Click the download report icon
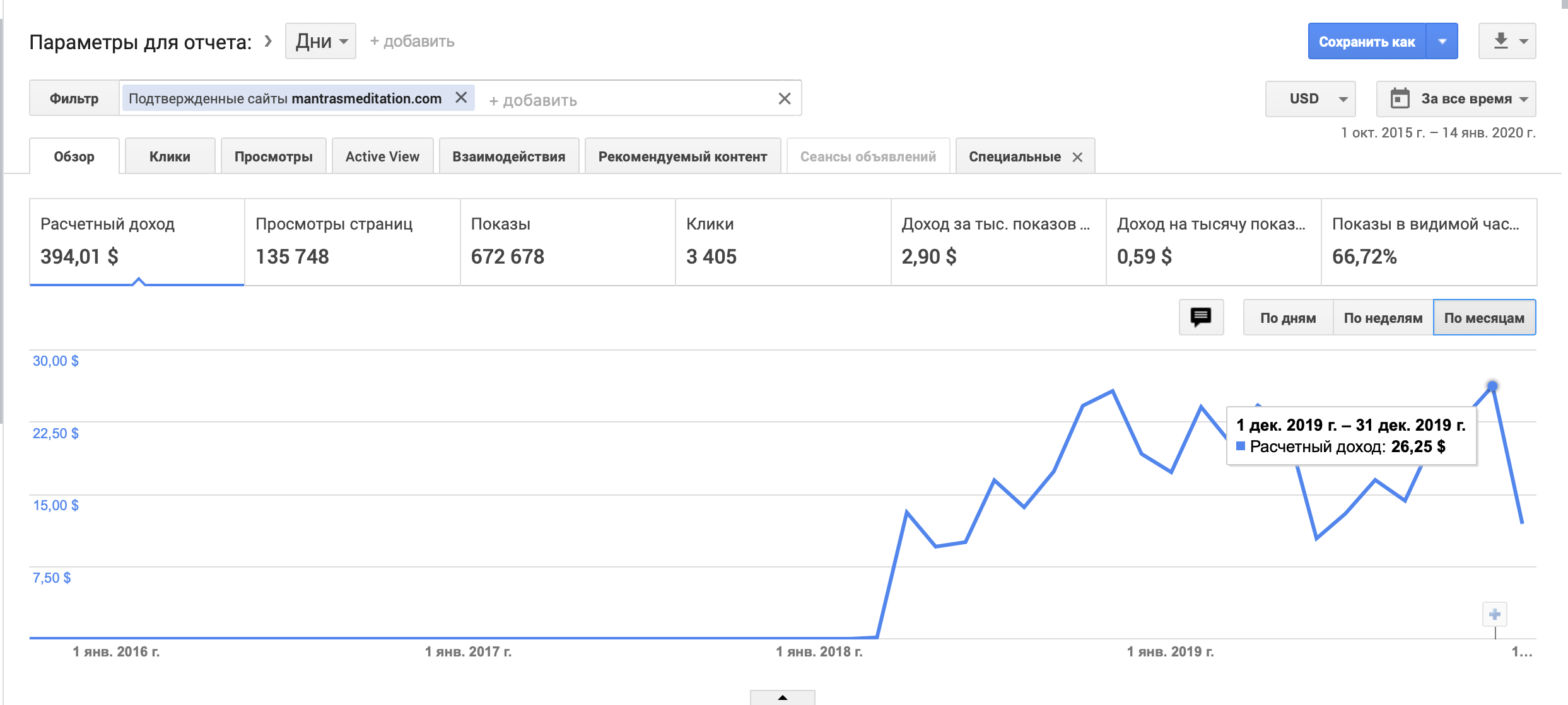The image size is (1568, 705). click(x=1501, y=41)
